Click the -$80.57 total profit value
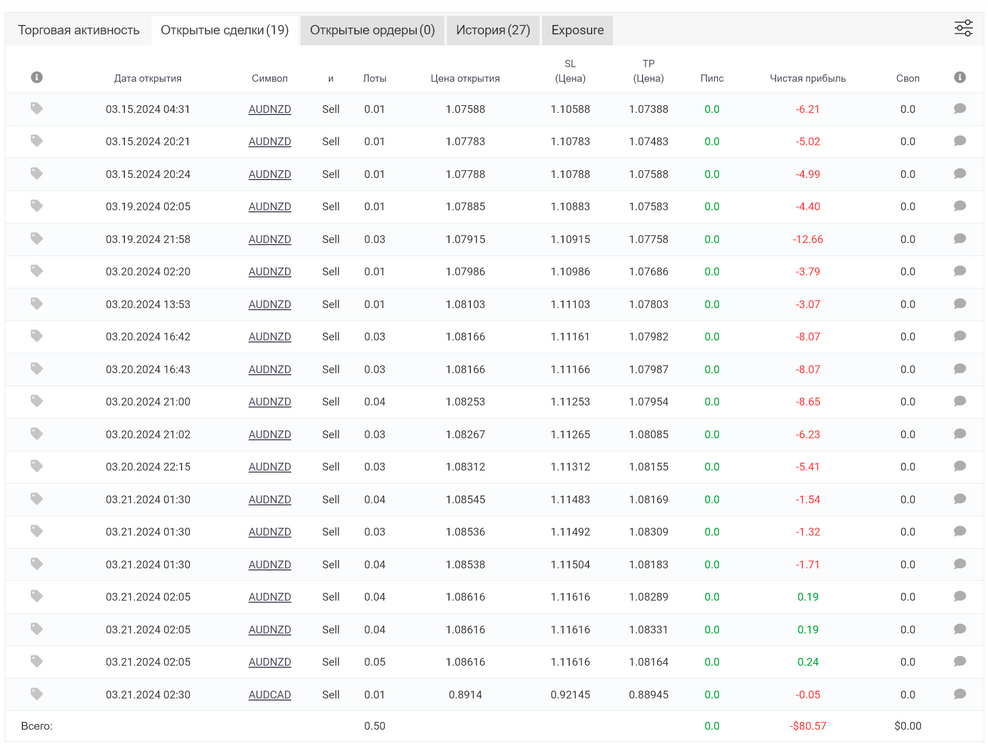988x750 pixels. coord(808,726)
